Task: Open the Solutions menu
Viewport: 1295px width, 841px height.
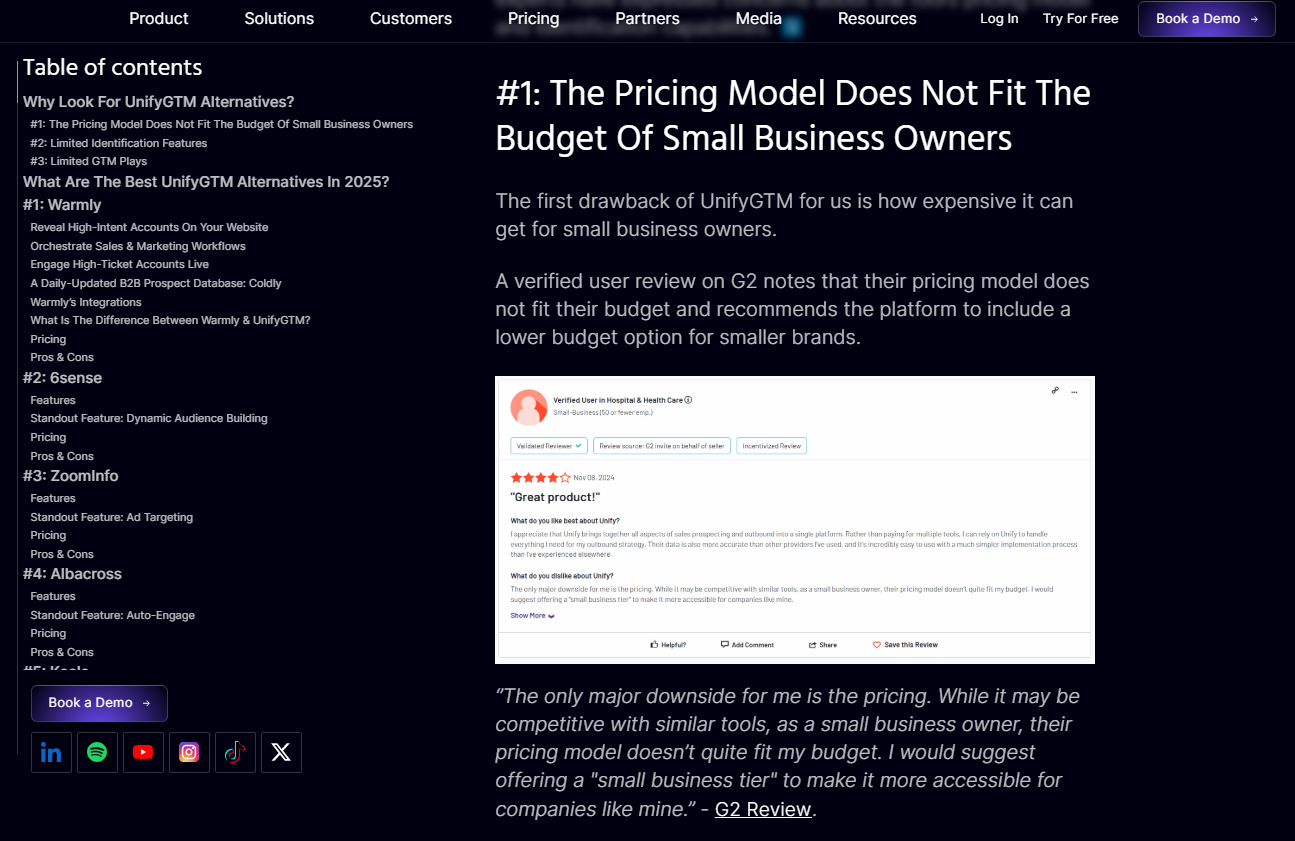Action: (x=279, y=18)
